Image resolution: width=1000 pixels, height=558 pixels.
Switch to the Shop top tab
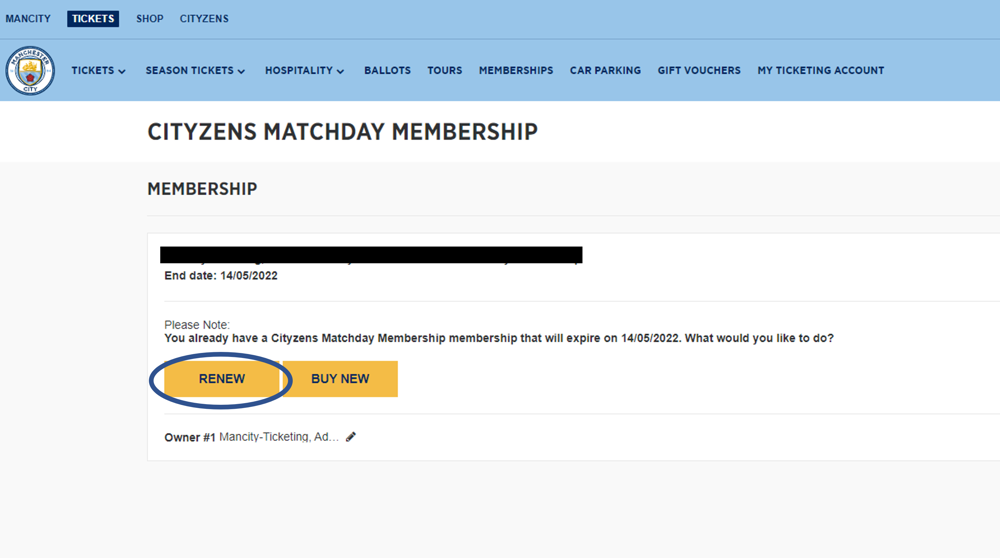point(150,18)
